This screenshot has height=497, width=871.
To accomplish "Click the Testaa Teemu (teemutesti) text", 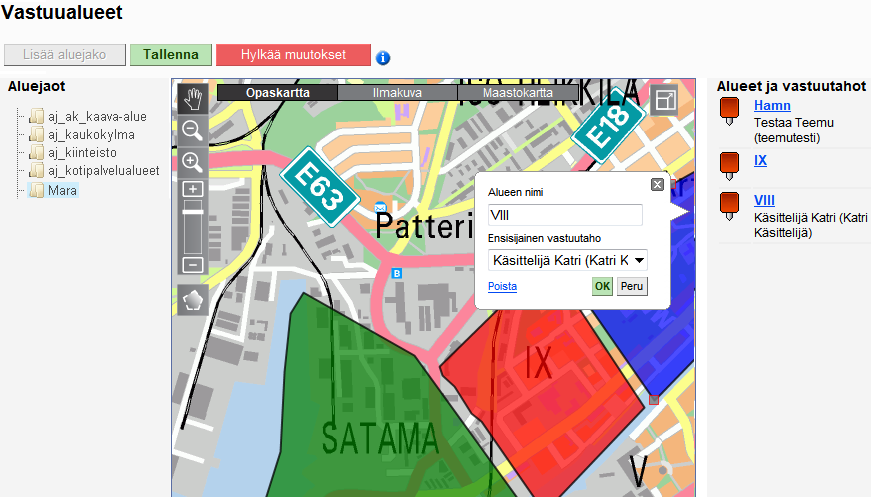I will pyautogui.click(x=794, y=130).
